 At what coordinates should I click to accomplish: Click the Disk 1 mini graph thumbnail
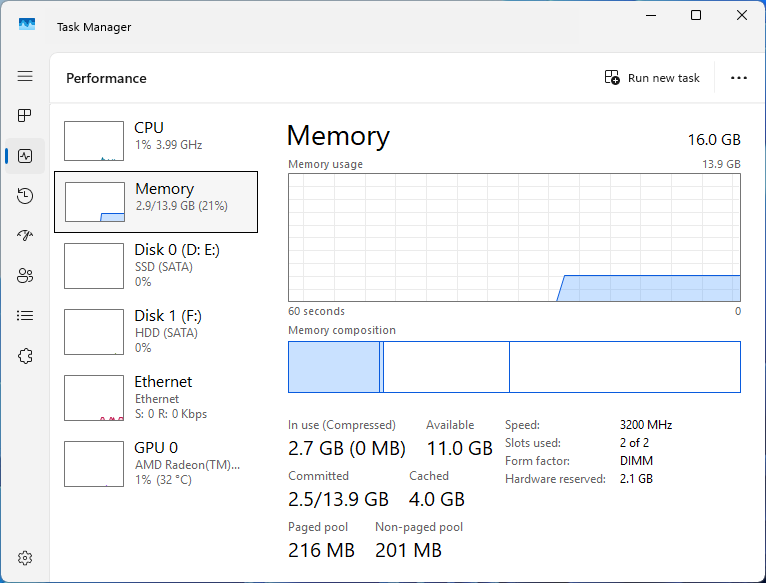pos(94,332)
